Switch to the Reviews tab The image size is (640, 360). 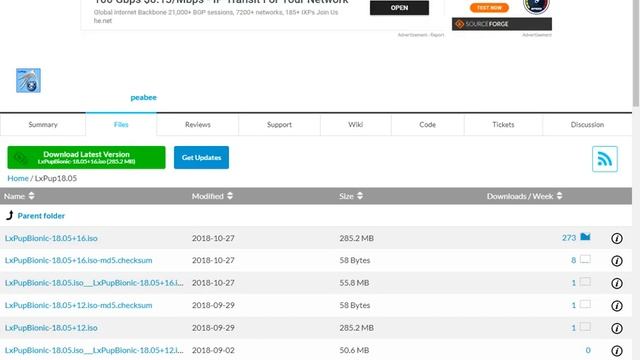[198, 124]
